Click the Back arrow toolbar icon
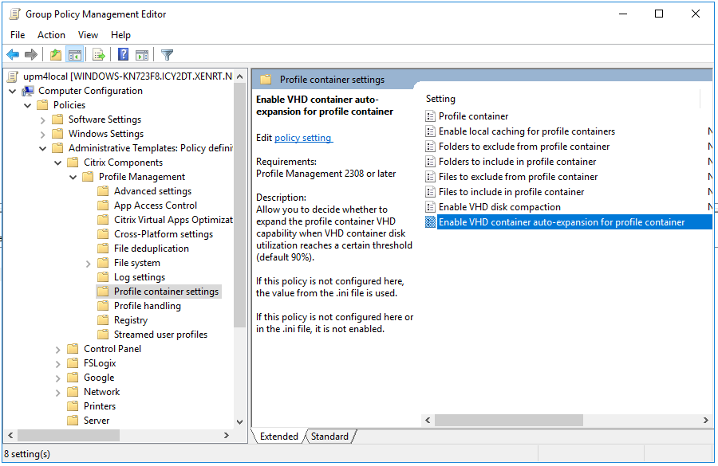This screenshot has height=466, width=718. tap(13, 54)
